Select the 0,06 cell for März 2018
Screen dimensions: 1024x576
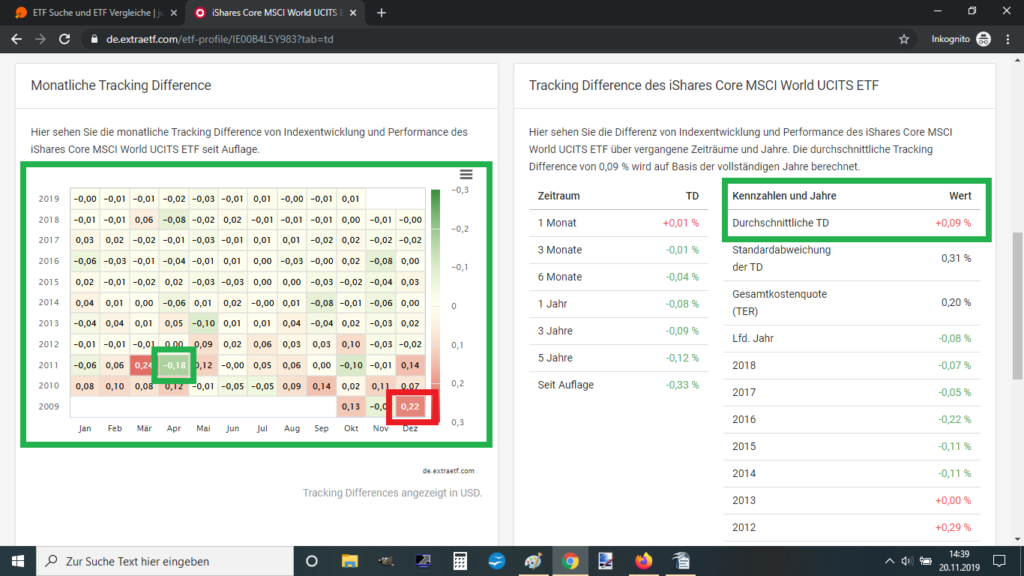(144, 219)
